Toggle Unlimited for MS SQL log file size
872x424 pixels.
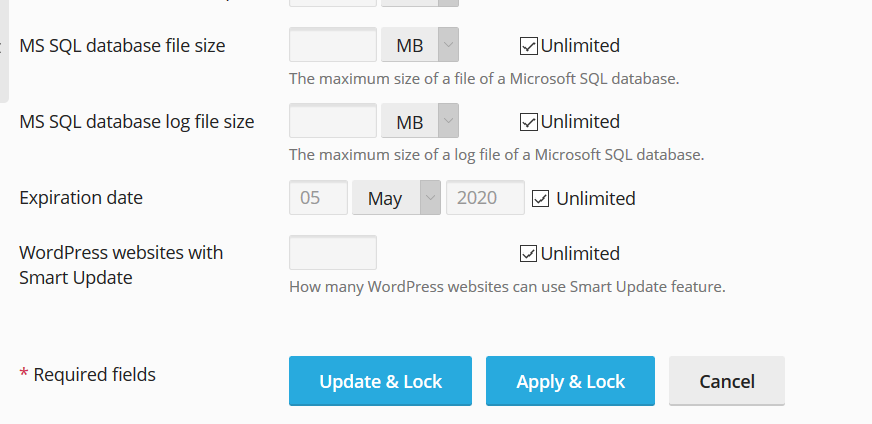click(528, 122)
